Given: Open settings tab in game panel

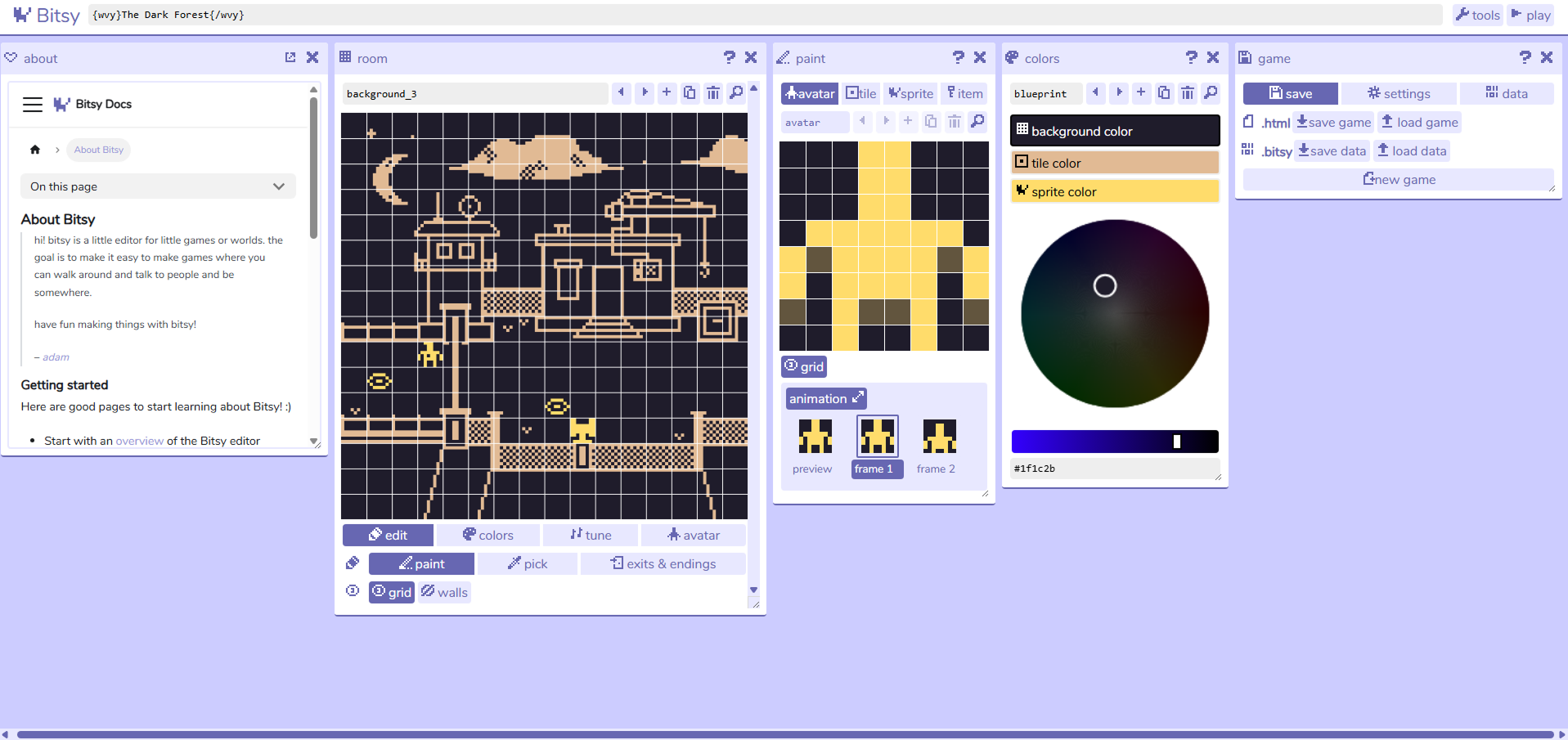Looking at the screenshot, I should pyautogui.click(x=1399, y=93).
